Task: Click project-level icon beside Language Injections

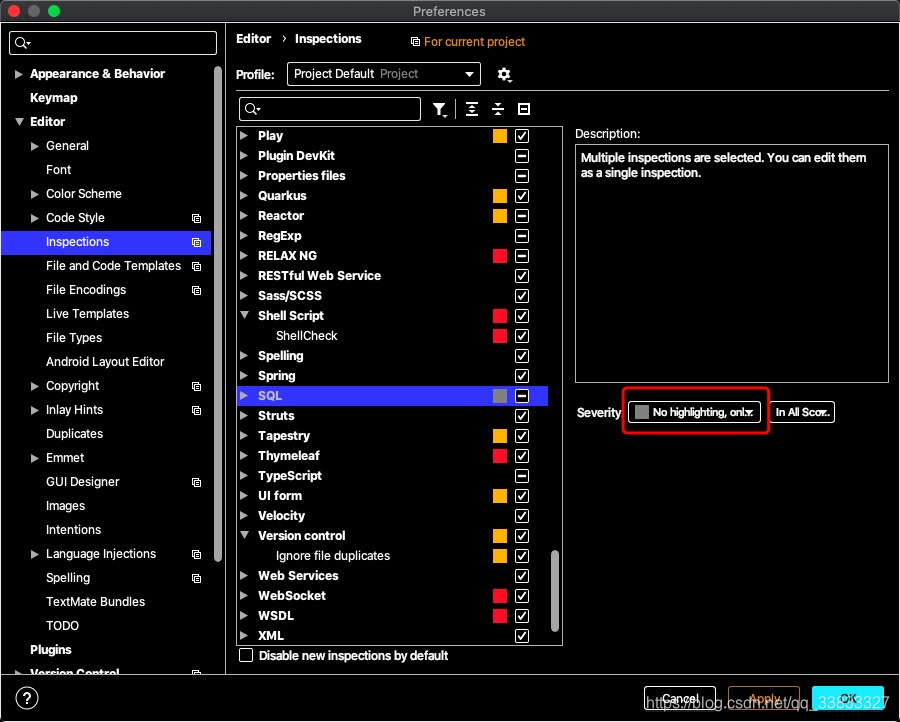Action: (x=196, y=554)
